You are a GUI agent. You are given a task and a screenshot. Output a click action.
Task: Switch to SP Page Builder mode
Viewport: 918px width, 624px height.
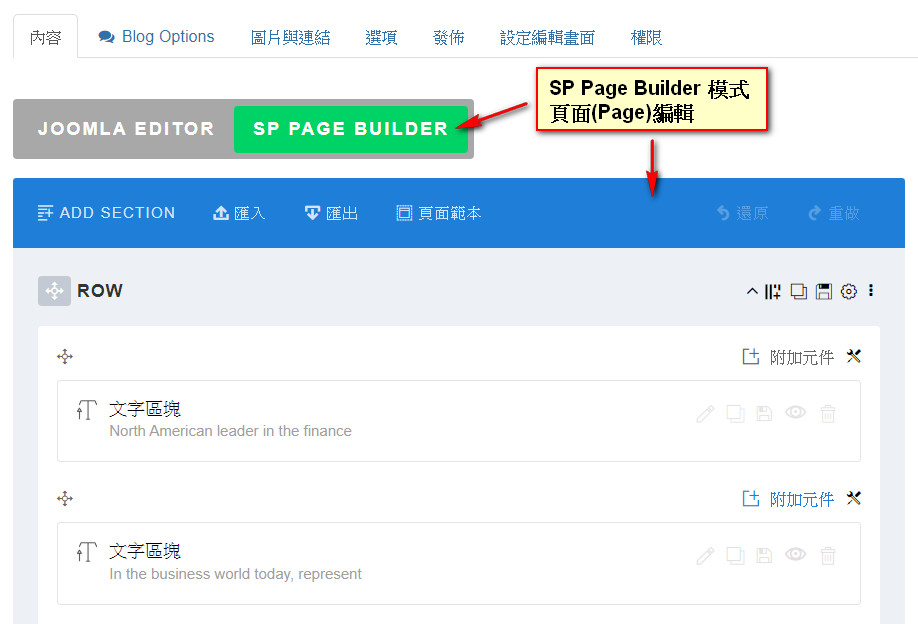[350, 129]
